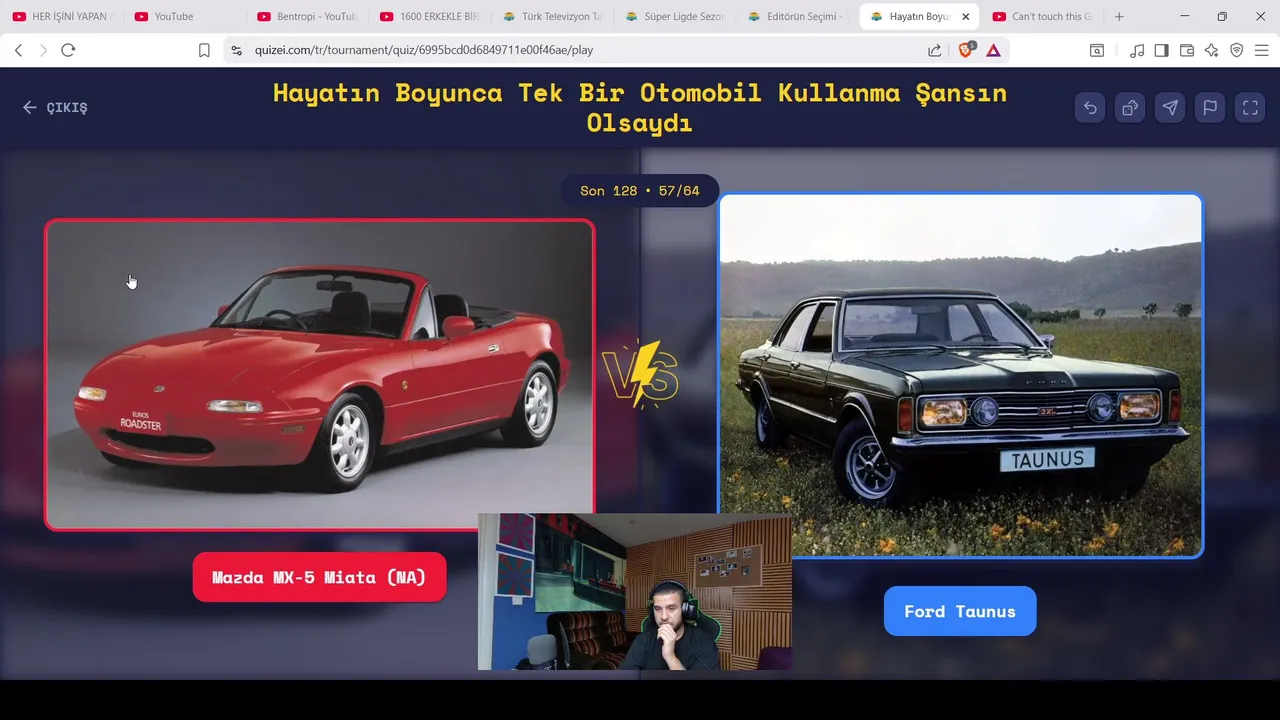Open Brave Shields lion icon

(x=966, y=50)
